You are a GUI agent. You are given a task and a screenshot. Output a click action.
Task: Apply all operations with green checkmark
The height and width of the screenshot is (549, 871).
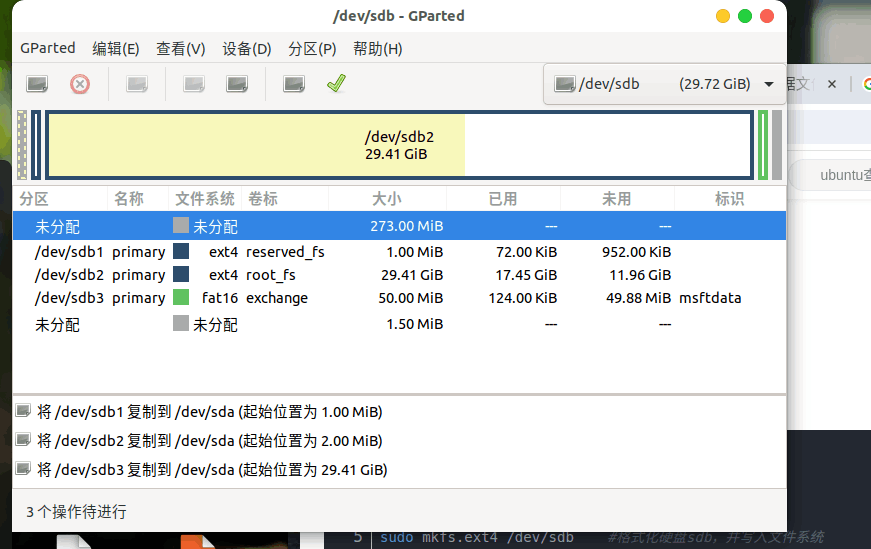coord(337,83)
